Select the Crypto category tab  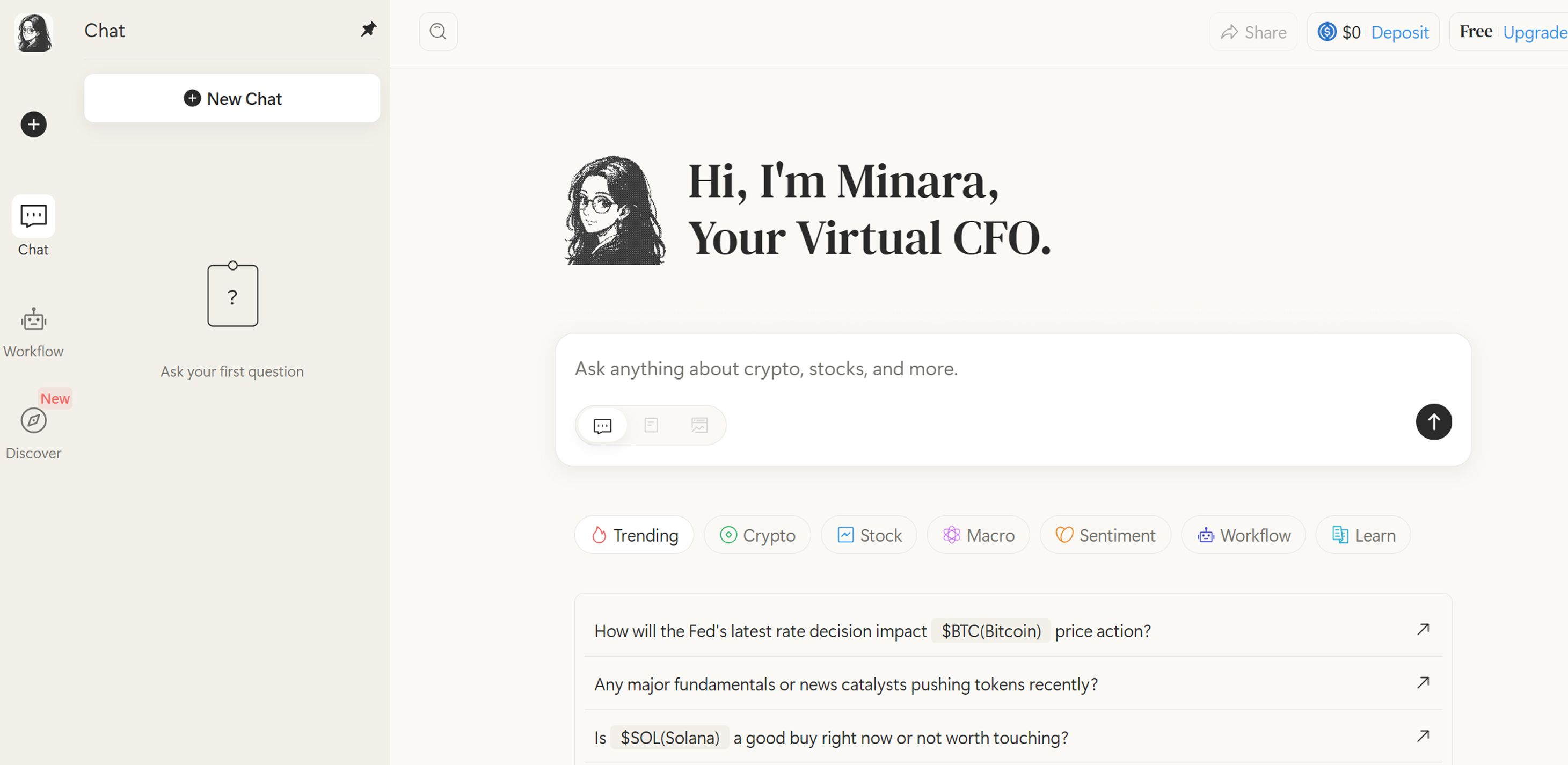[x=757, y=536]
